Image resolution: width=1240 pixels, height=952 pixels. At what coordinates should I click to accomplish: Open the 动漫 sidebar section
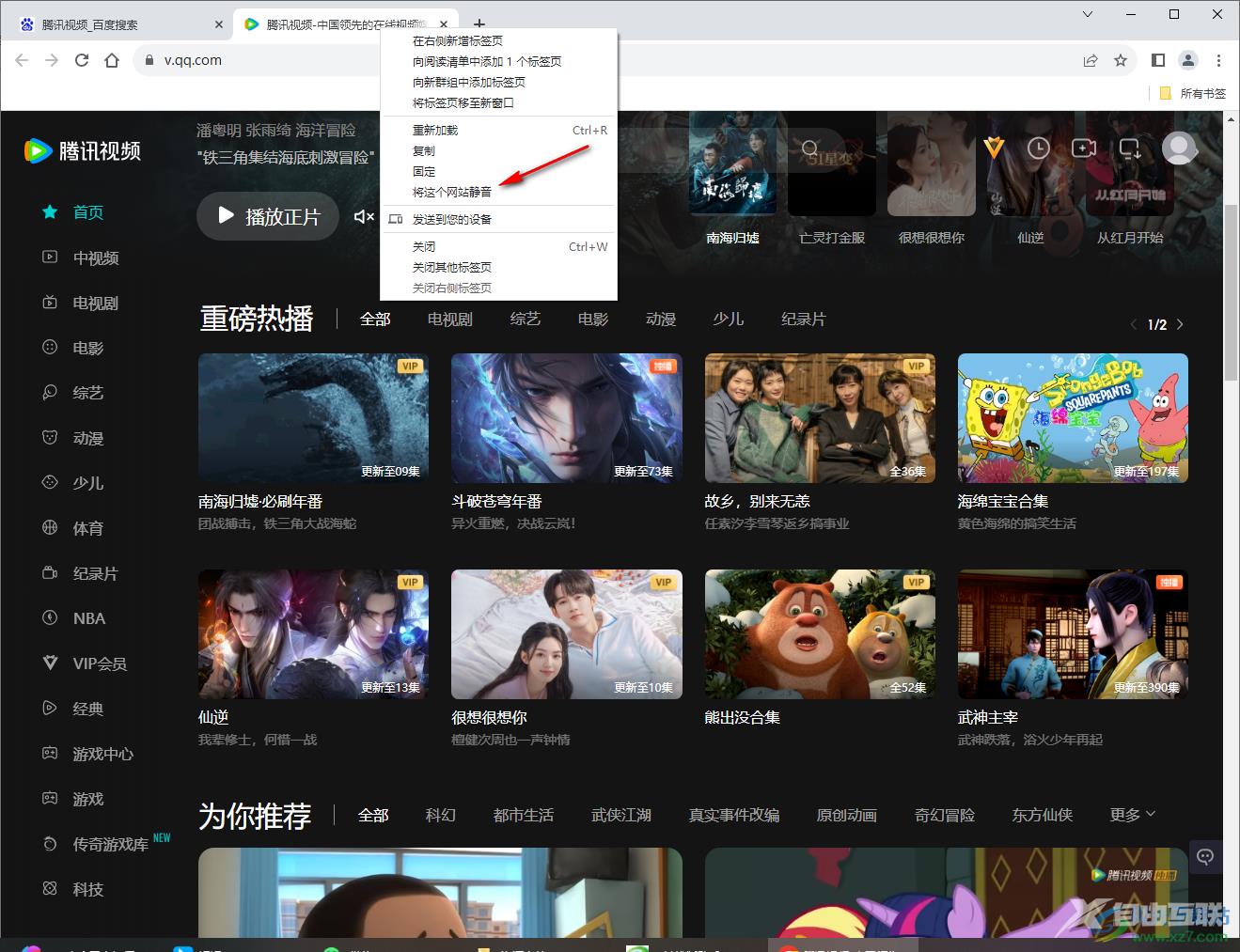click(x=73, y=438)
